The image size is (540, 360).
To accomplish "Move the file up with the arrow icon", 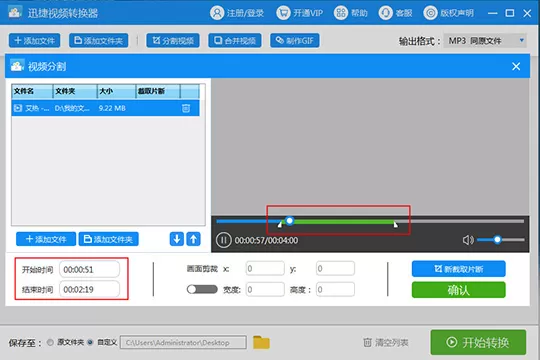I will click(x=194, y=239).
